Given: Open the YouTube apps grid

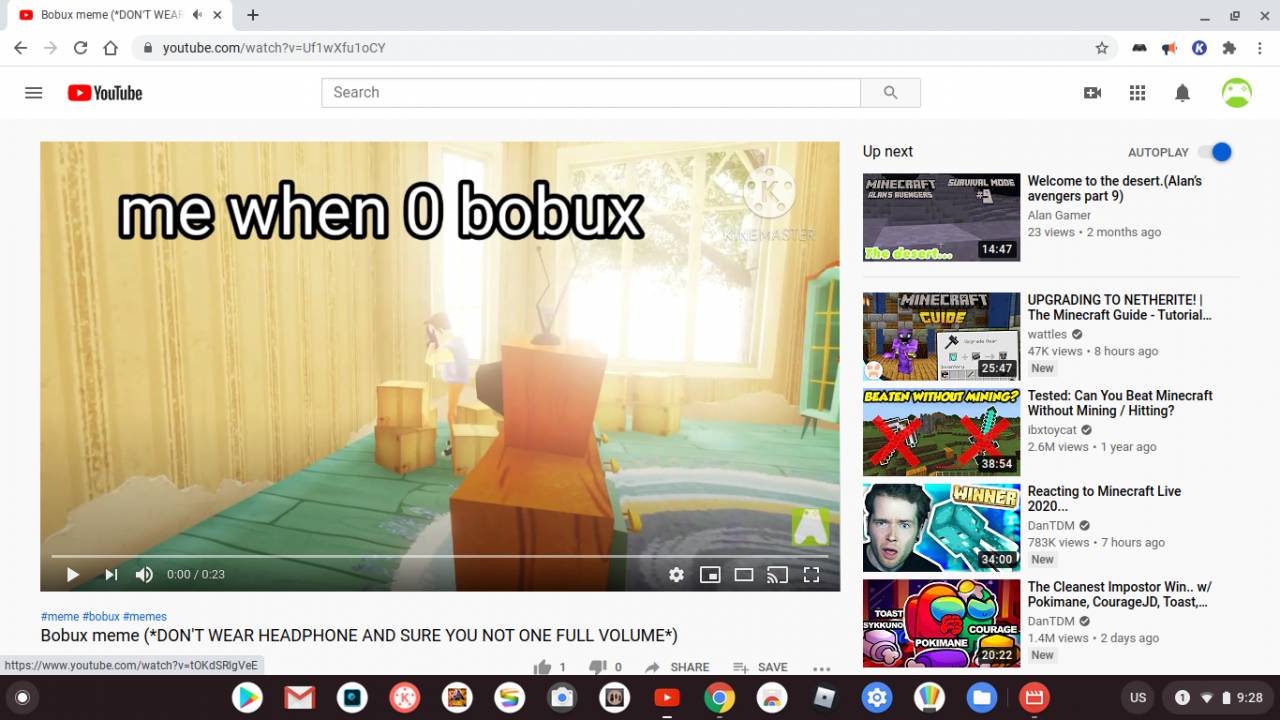Looking at the screenshot, I should (x=1137, y=93).
